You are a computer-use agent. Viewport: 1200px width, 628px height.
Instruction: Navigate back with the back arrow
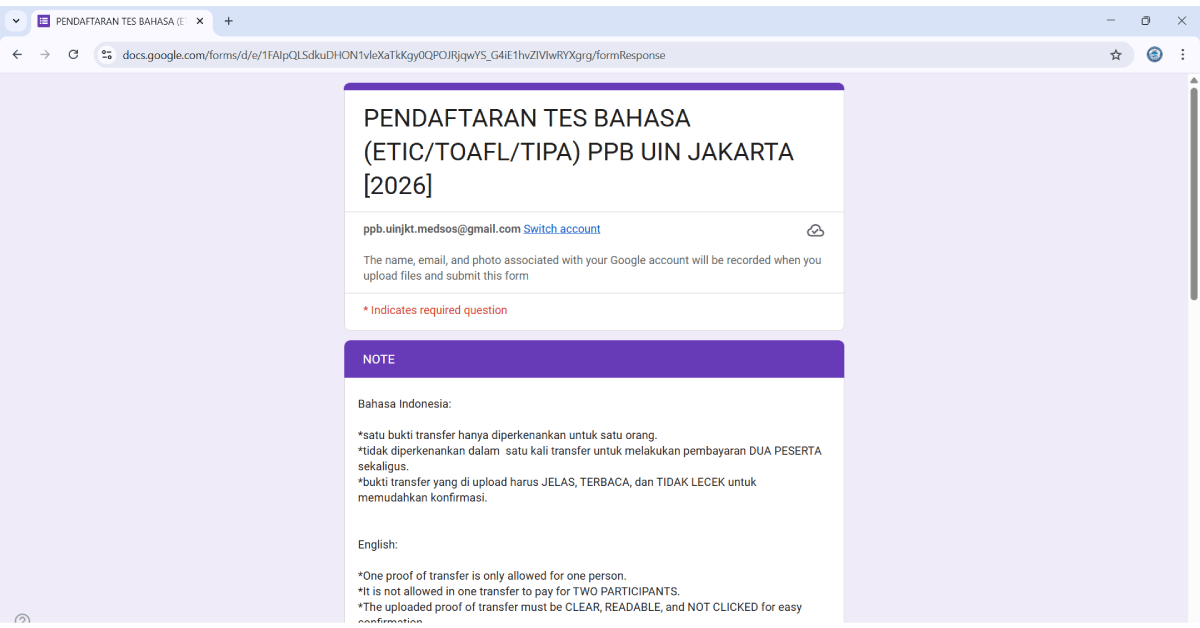click(16, 55)
